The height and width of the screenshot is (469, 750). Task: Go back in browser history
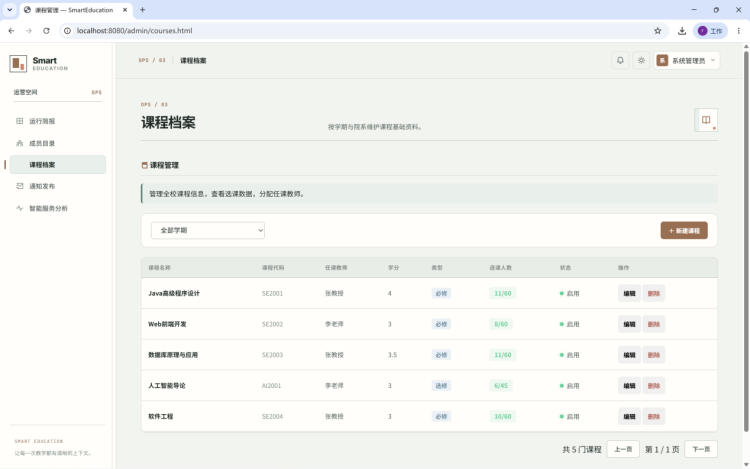coord(11,31)
